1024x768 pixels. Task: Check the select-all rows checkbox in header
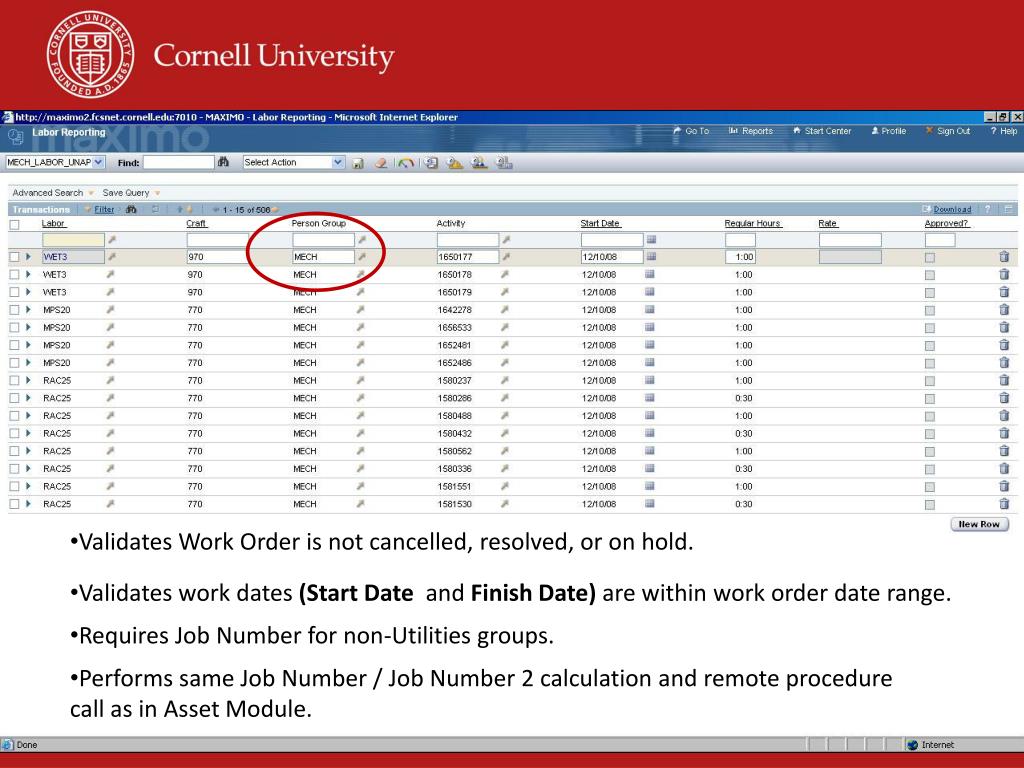14,225
